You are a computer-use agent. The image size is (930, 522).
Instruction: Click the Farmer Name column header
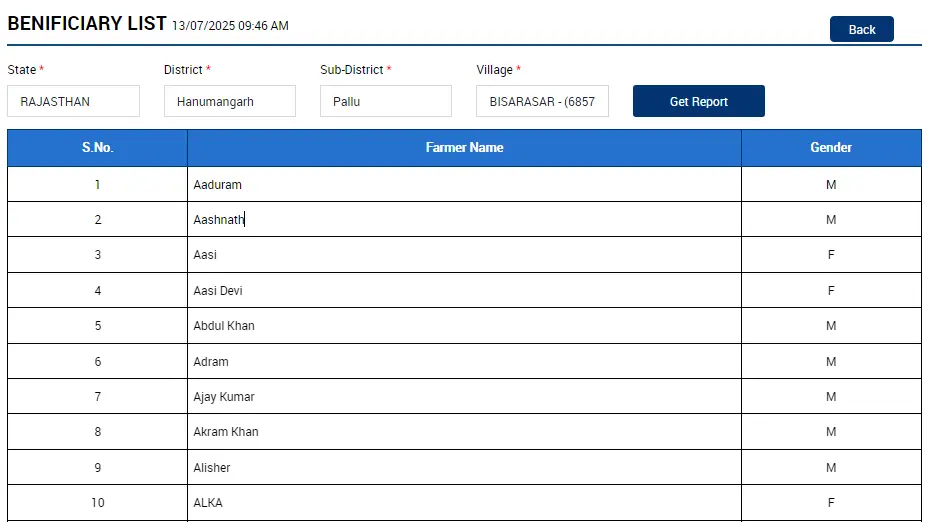(464, 148)
